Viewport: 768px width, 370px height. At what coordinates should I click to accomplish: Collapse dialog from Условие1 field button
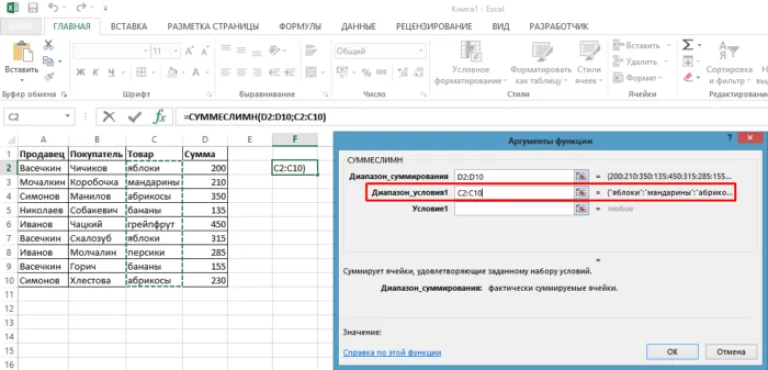(x=581, y=208)
